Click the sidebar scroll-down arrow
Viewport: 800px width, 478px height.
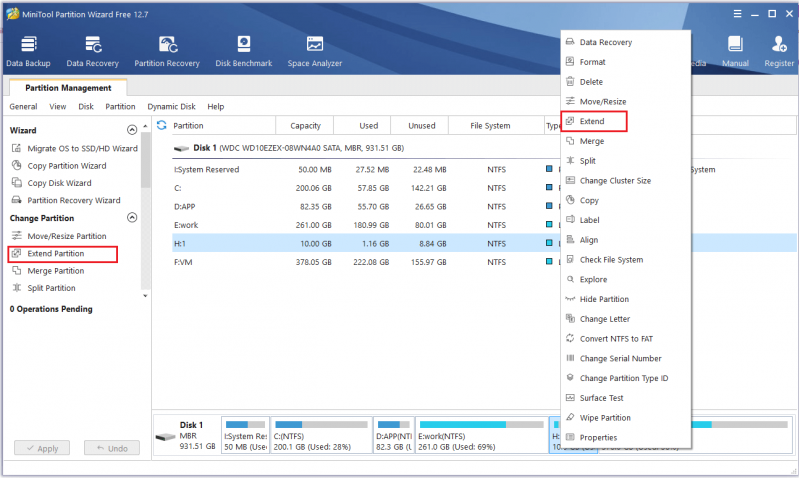(x=145, y=296)
